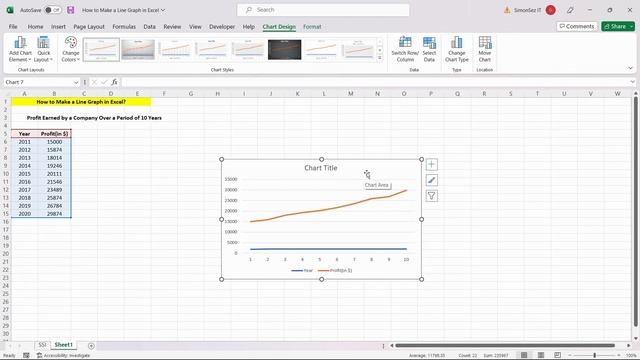Viewport: 640px width, 360px height.
Task: Click the Comments button
Action: coord(577,26)
